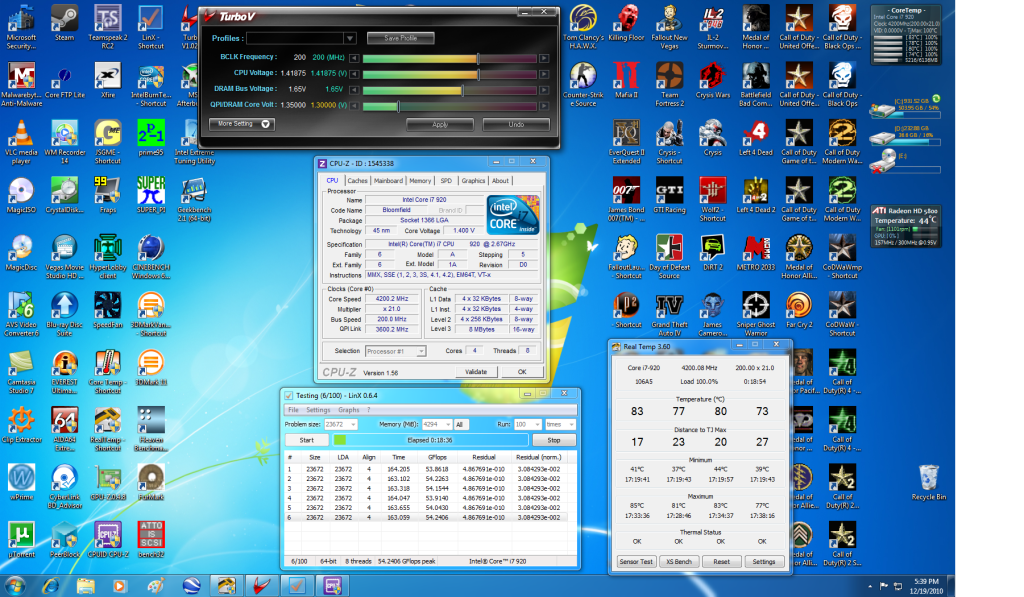
Task: Adjust the CPU Voltage slider handle
Action: click(479, 74)
